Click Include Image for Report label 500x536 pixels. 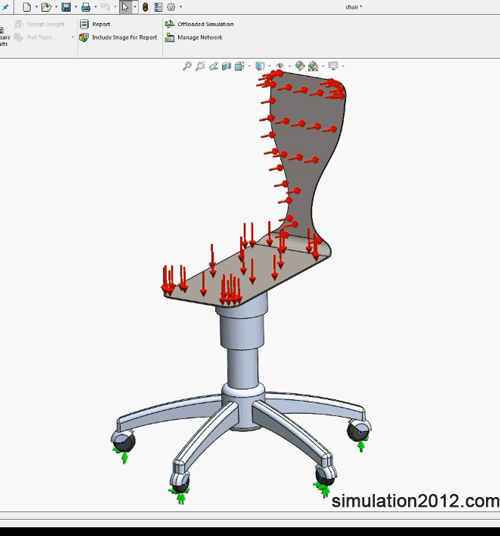[x=124, y=38]
